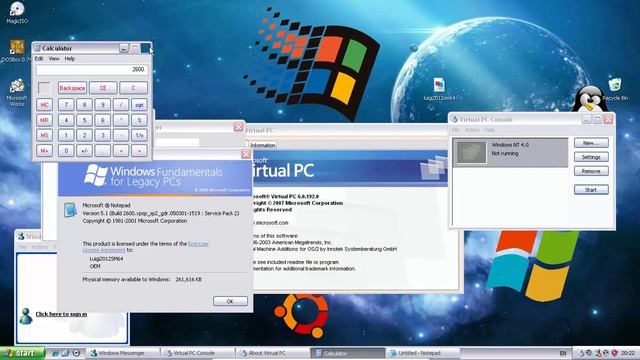Click Show Desktop in Quick Launch

[x=65, y=353]
